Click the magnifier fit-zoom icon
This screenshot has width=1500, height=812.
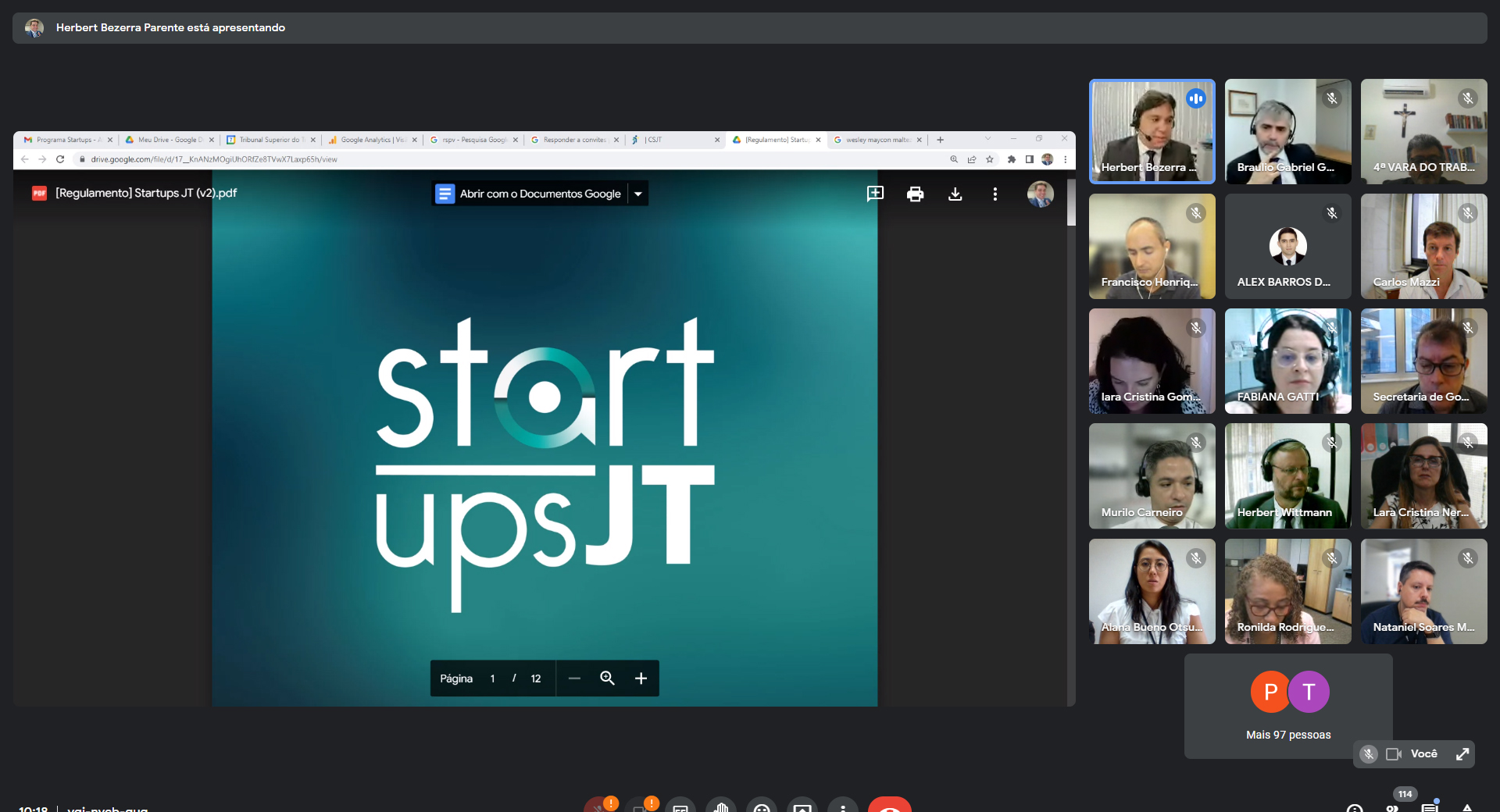click(607, 678)
